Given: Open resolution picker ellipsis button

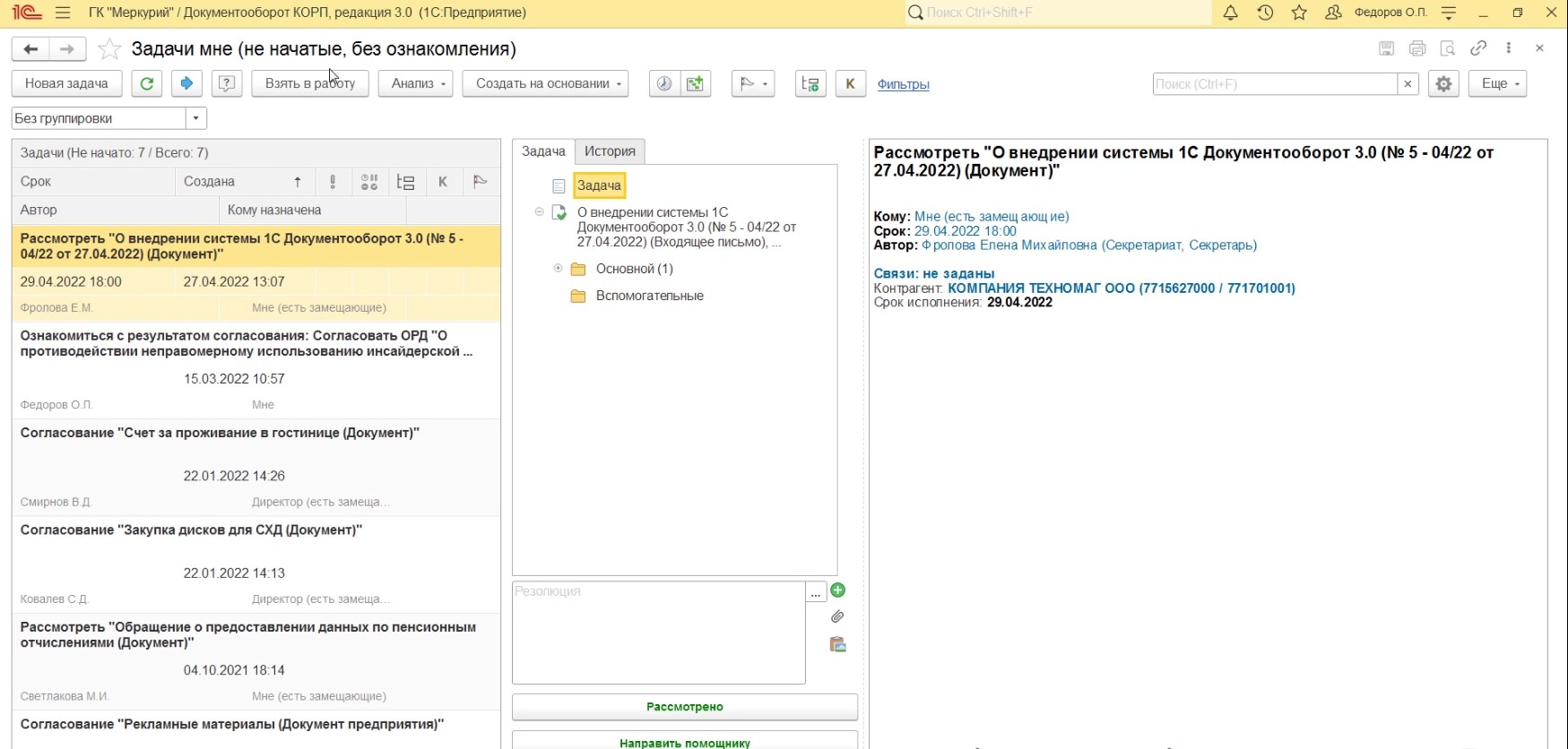Looking at the screenshot, I should pos(816,592).
